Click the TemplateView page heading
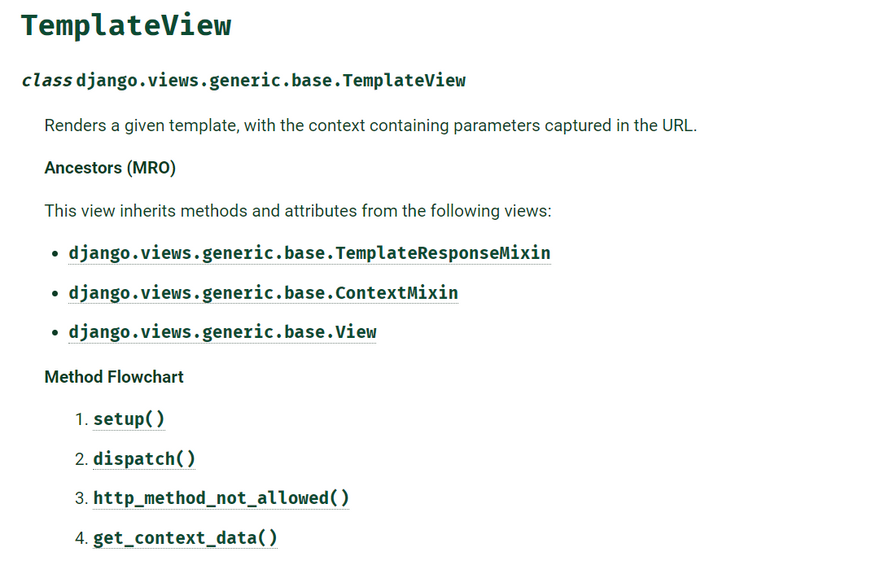The image size is (880, 570). [126, 25]
